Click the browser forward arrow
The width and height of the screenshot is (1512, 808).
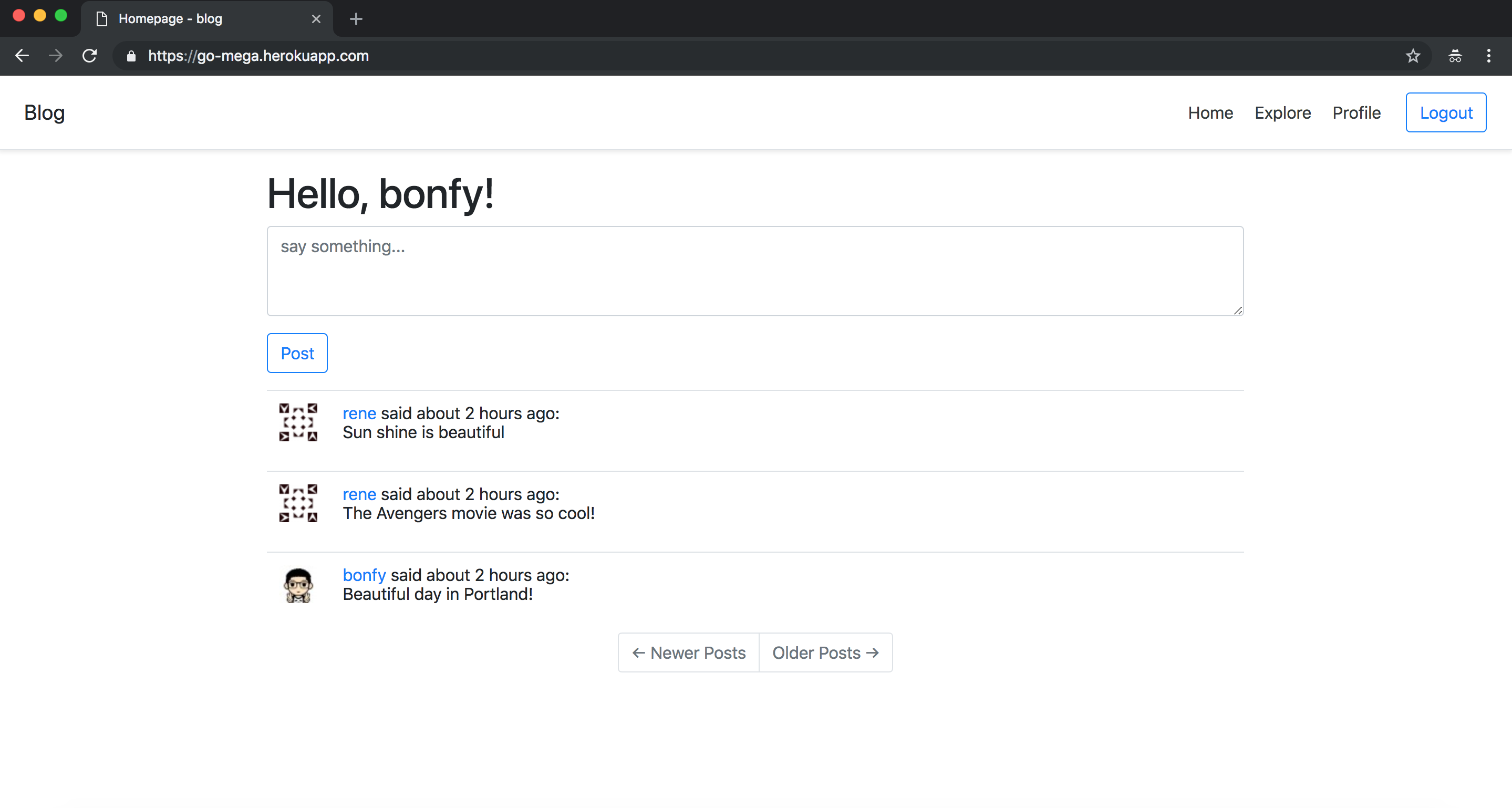(56, 56)
